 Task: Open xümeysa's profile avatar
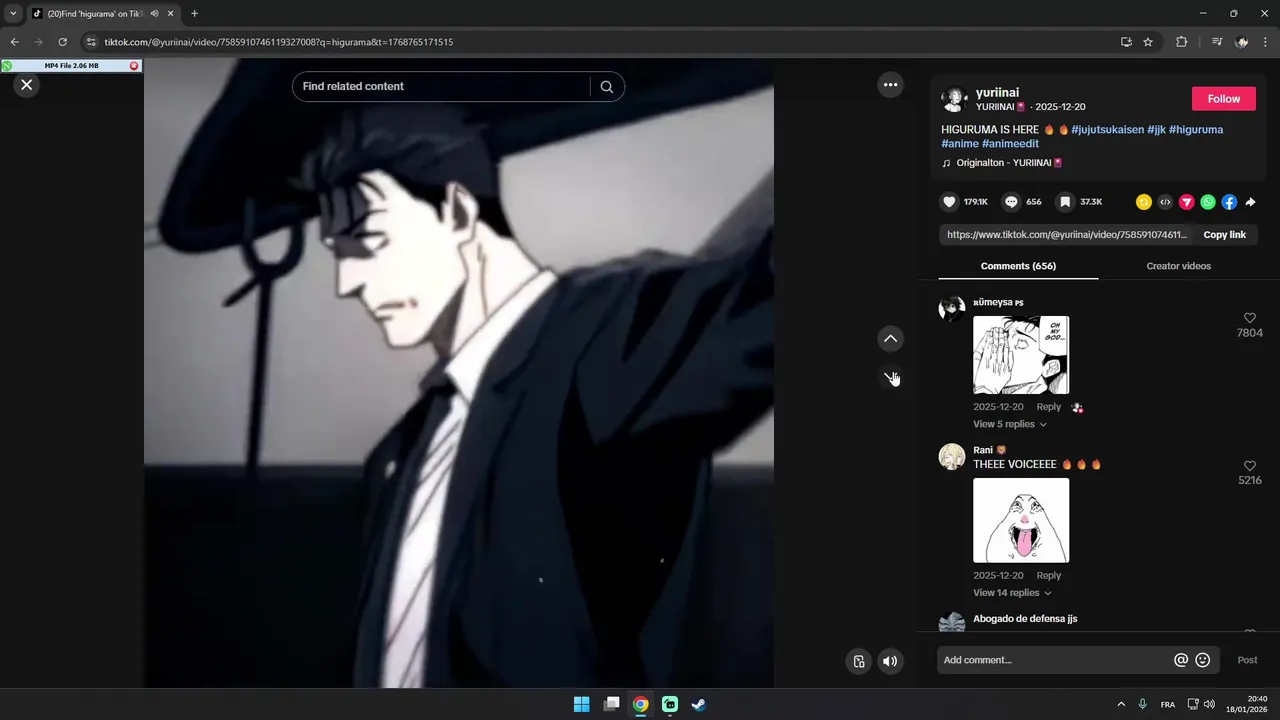[952, 308]
